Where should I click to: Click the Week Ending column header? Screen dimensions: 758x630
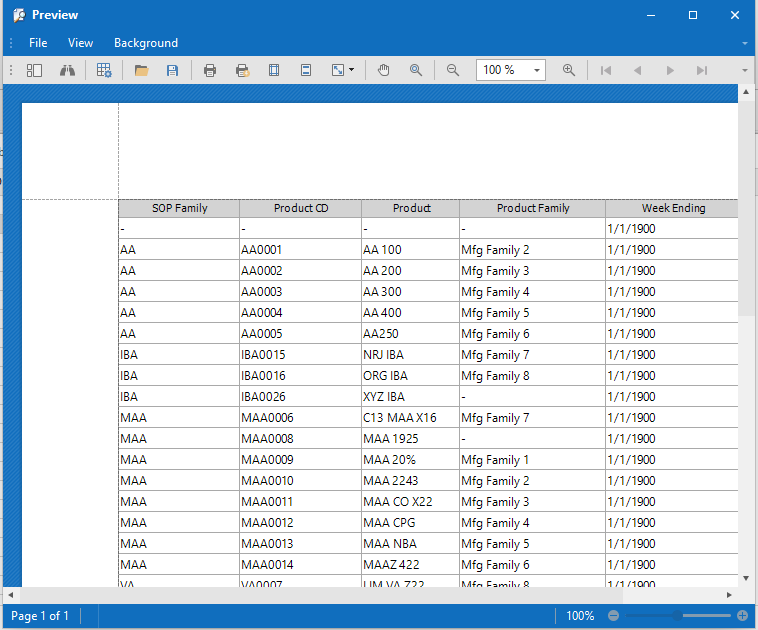(673, 208)
